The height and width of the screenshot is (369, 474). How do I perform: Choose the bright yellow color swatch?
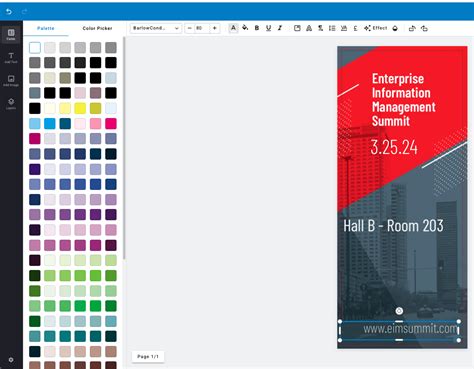80,108
